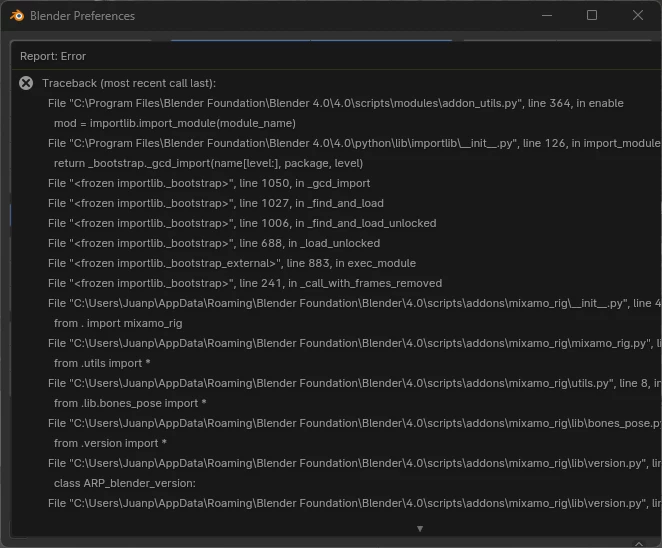
Task: Click the "Report: Error" header text
Action: [x=53, y=56]
